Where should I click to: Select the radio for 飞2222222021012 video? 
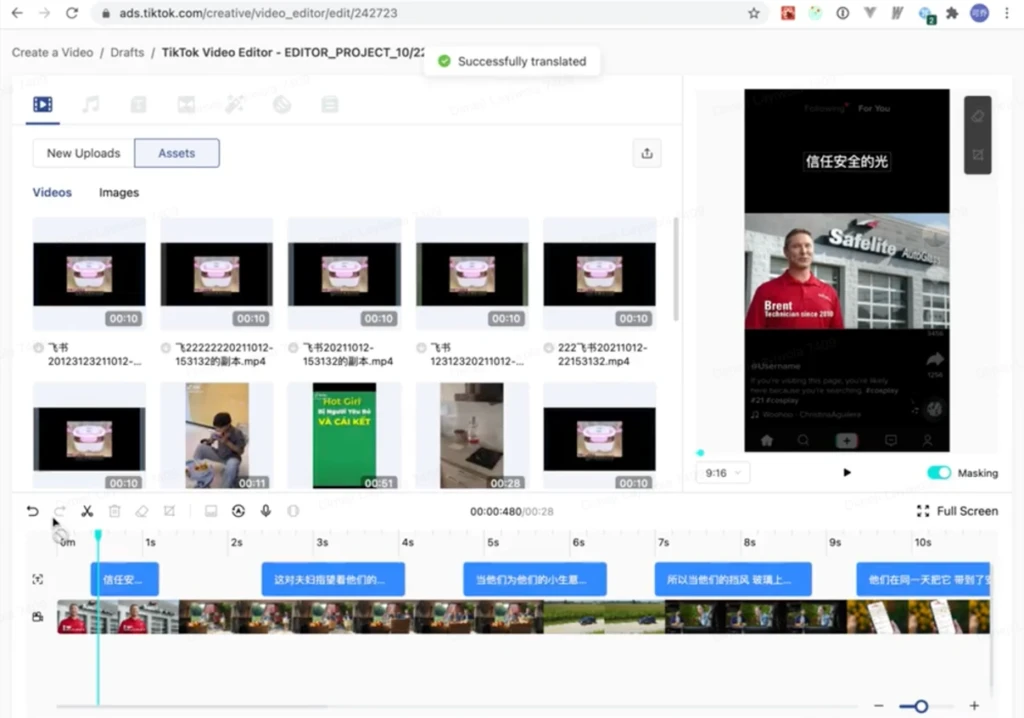coord(166,348)
